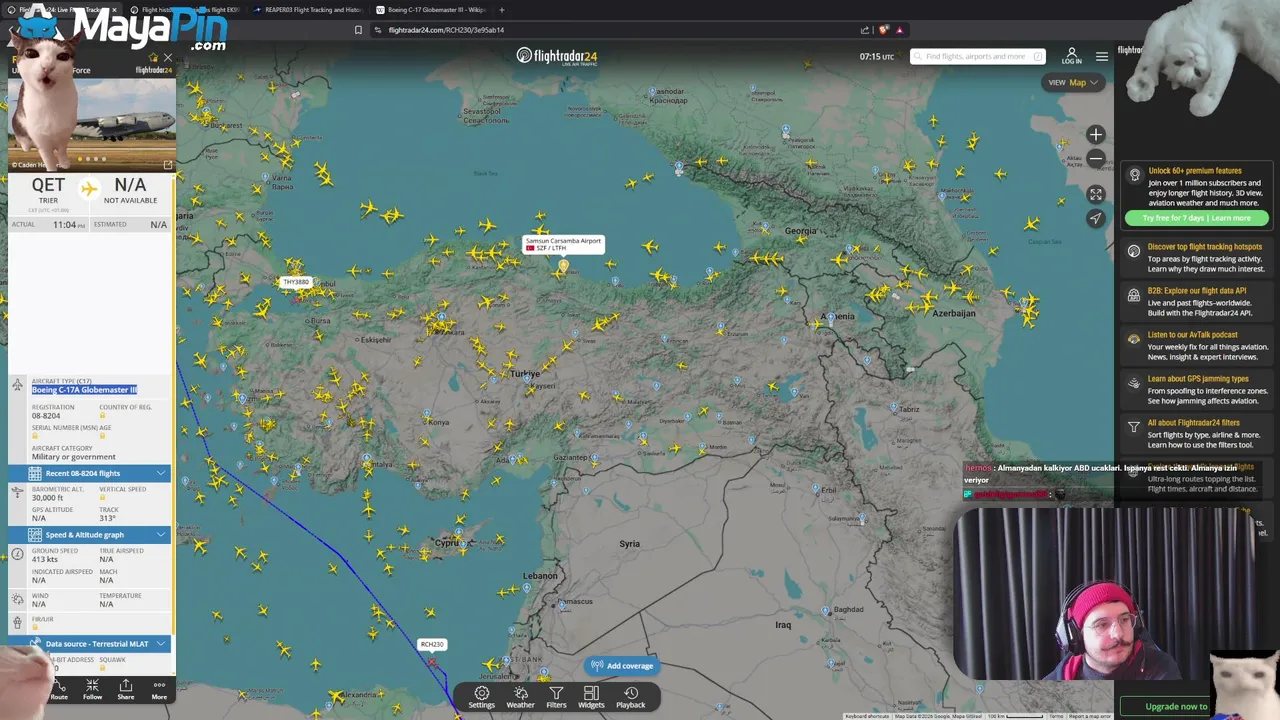Close the flight details panel
The image size is (1280, 720).
[167, 57]
